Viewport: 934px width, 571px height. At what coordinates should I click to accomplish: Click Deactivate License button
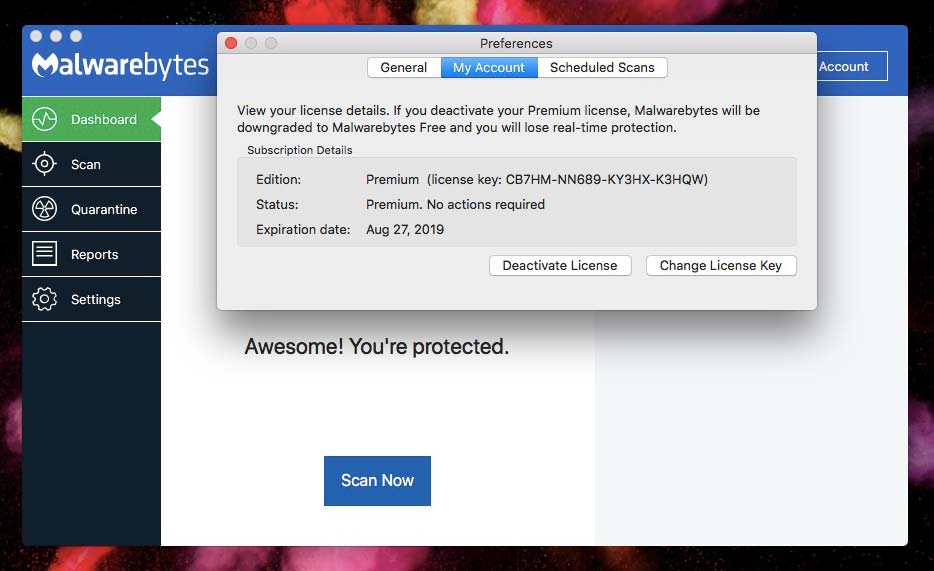(560, 266)
